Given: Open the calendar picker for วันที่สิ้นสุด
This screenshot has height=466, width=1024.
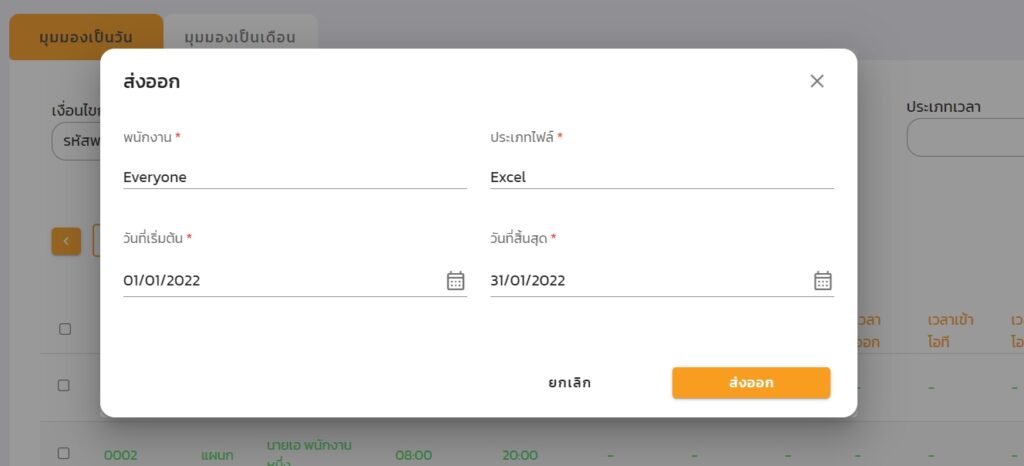Looking at the screenshot, I should coord(823,281).
